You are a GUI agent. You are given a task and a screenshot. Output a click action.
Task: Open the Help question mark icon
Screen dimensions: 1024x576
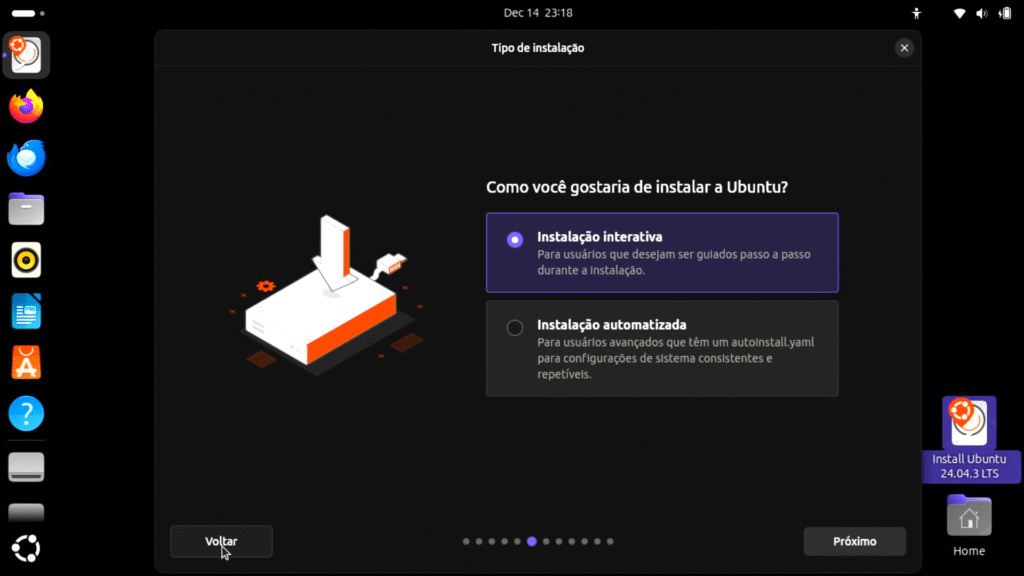(26, 413)
